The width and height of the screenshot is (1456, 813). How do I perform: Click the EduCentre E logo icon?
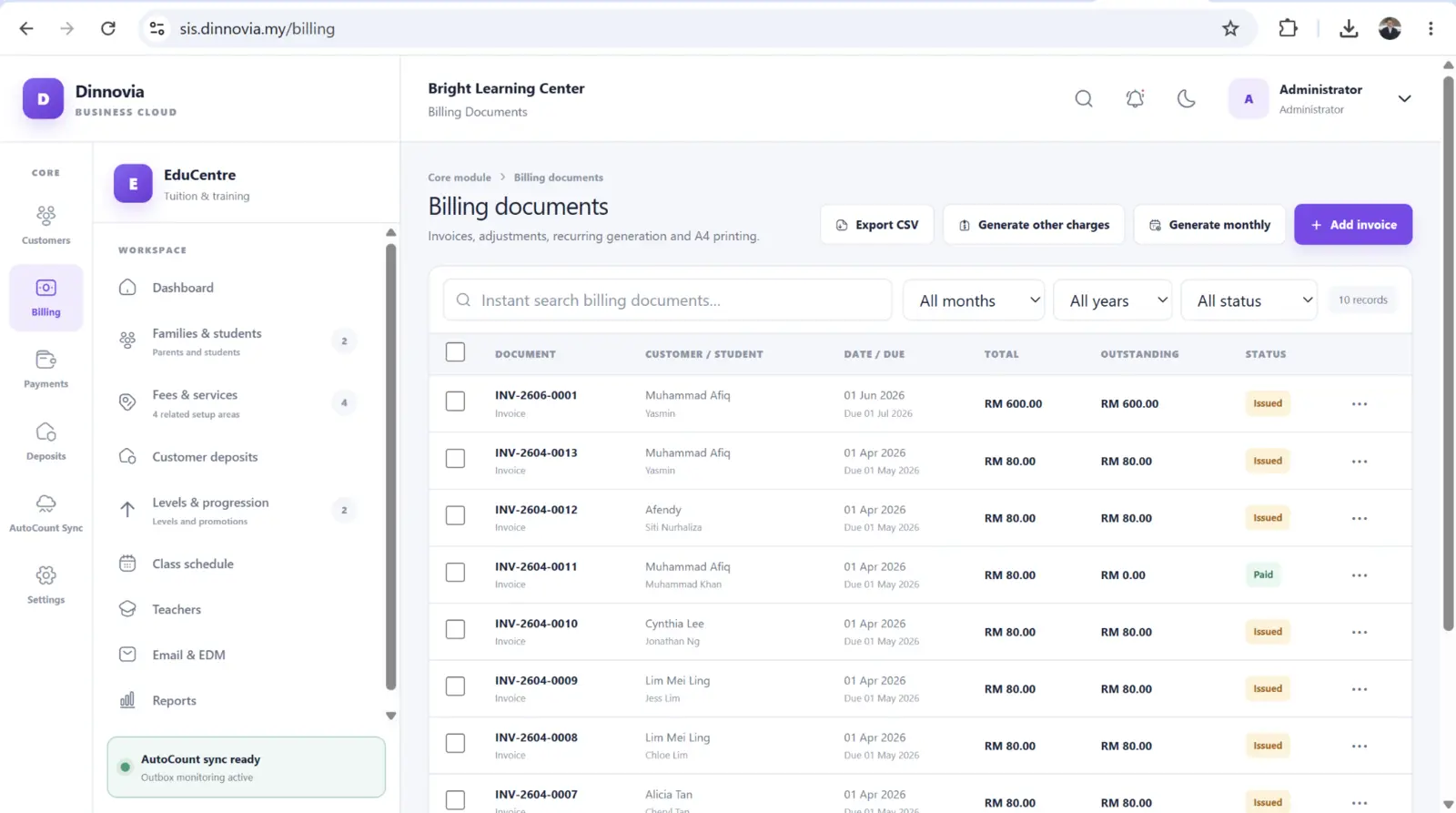(133, 183)
